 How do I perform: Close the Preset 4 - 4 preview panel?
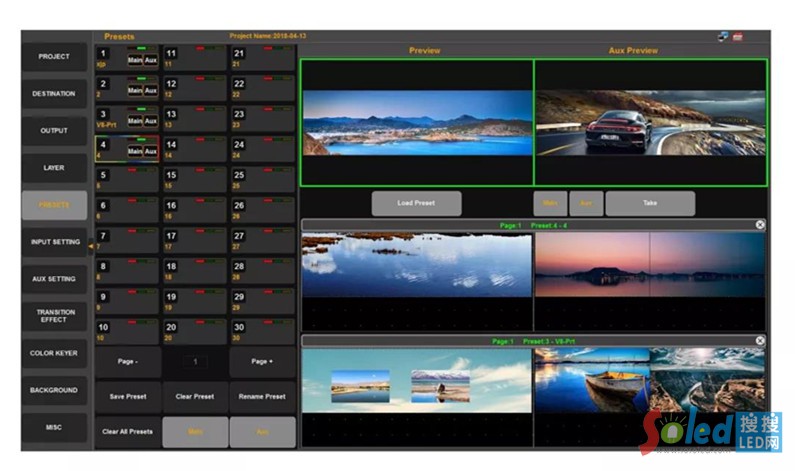tap(760, 225)
